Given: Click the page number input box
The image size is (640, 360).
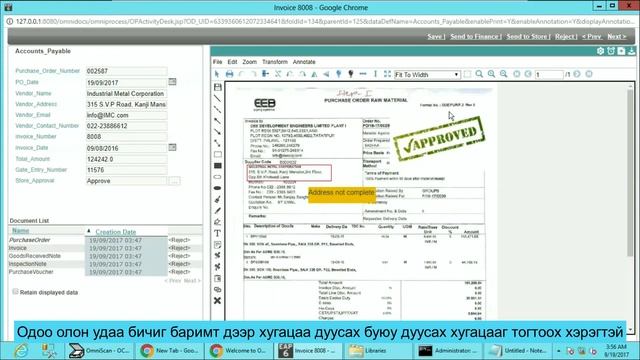Looking at the screenshot, I should coord(549,75).
